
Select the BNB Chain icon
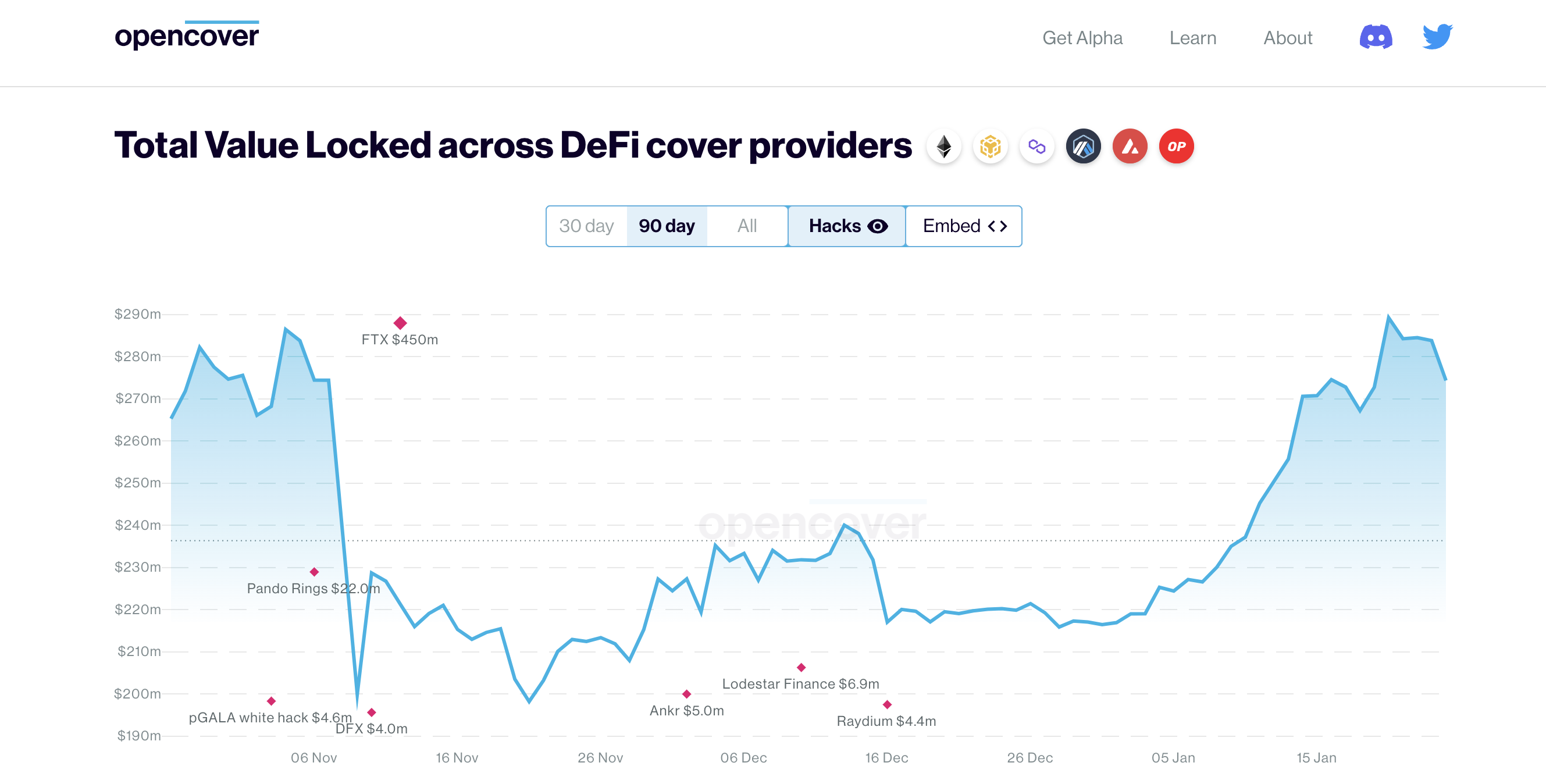click(x=991, y=146)
